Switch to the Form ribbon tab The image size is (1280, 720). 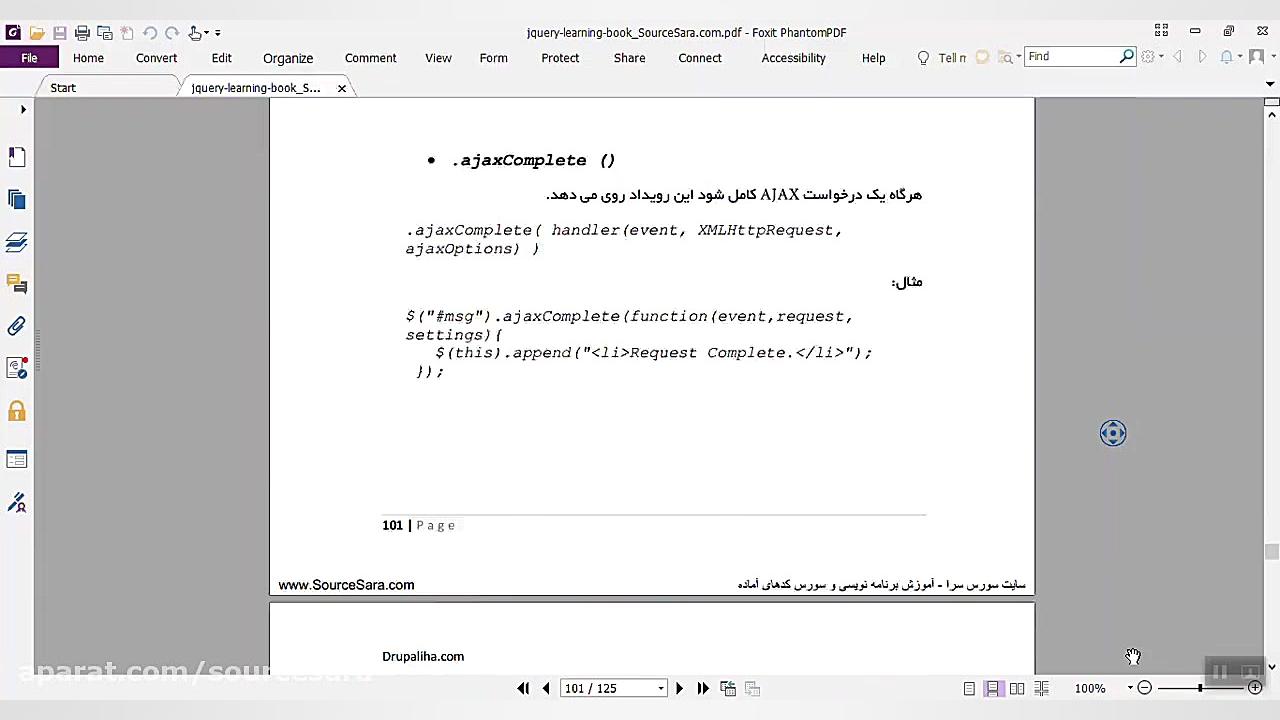coord(494,58)
